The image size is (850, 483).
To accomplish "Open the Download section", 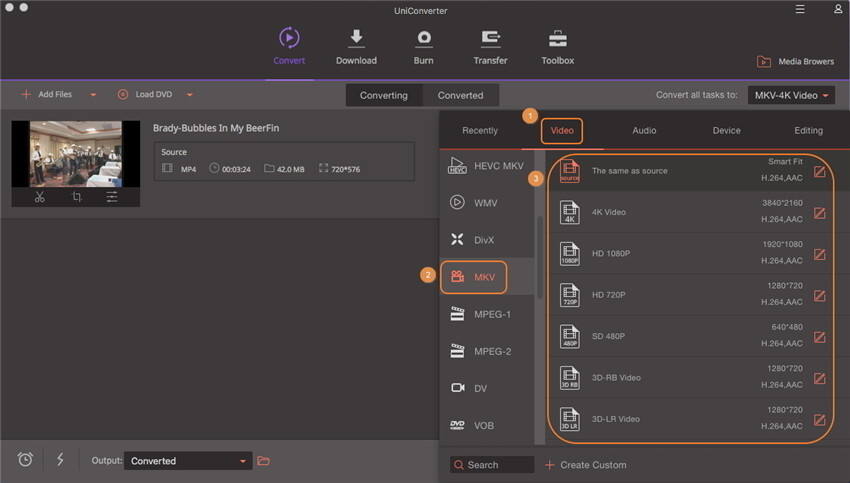I will 356,47.
